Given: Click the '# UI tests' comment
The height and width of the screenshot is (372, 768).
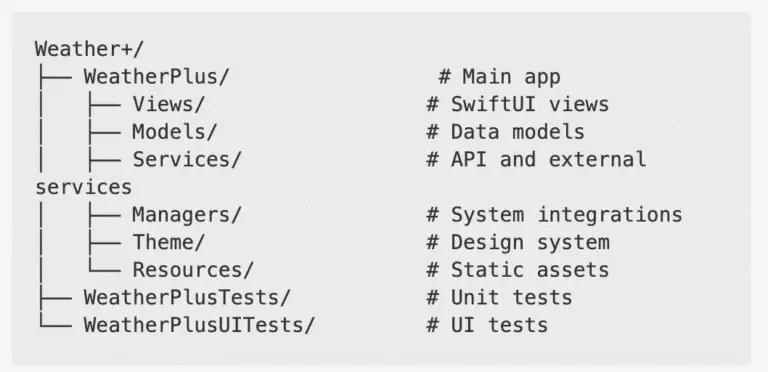Looking at the screenshot, I should 487,325.
